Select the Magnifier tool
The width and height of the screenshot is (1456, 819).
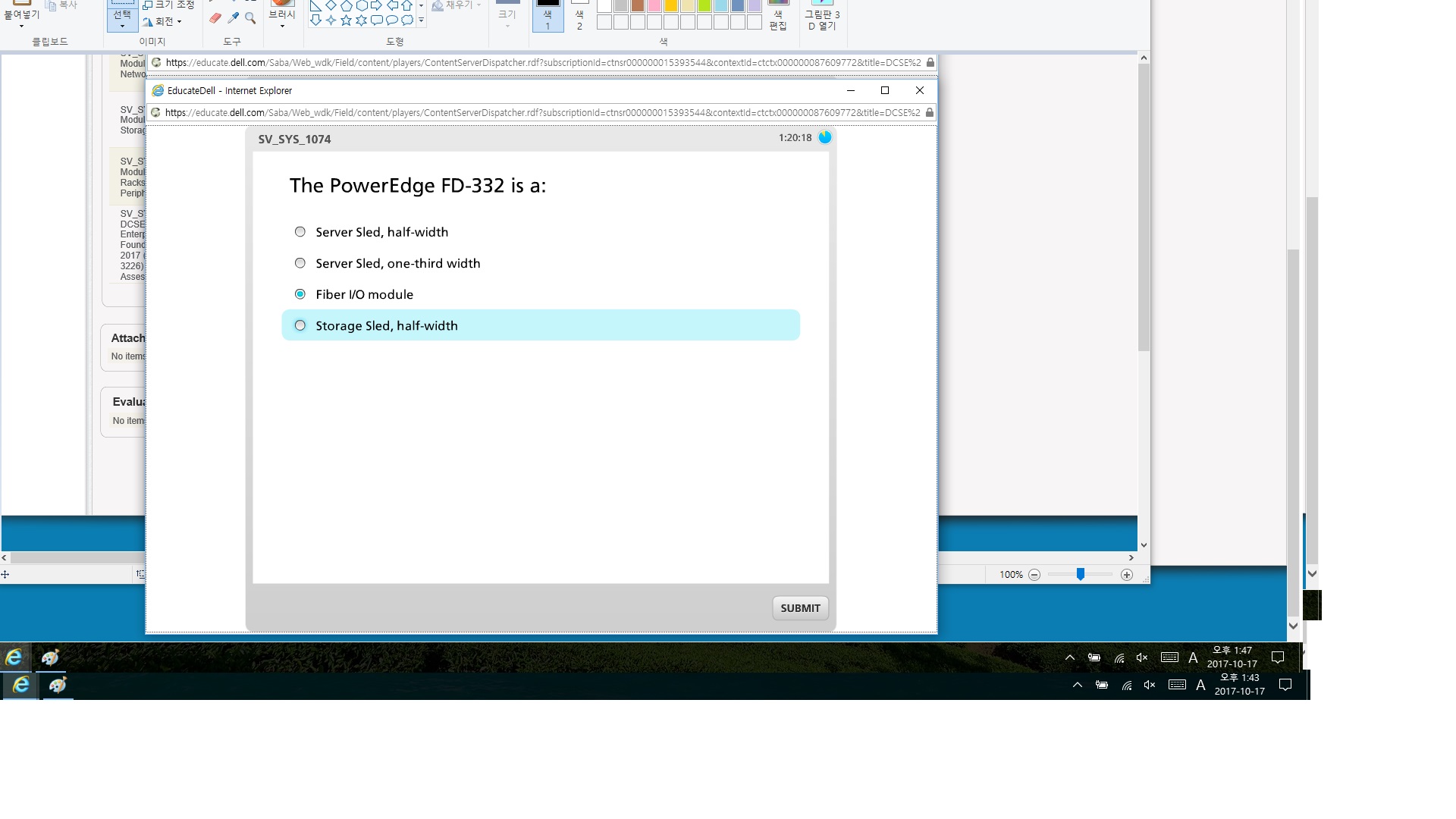[250, 18]
